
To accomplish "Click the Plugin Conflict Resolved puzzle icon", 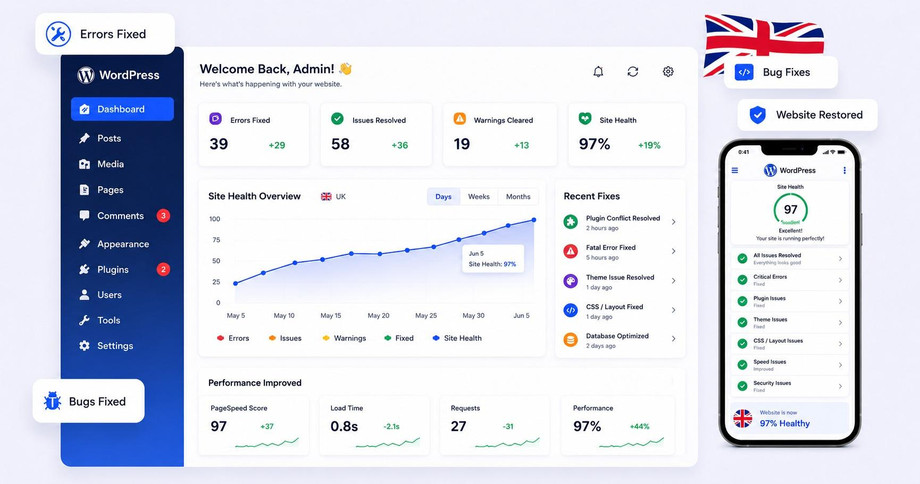I will [x=570, y=222].
